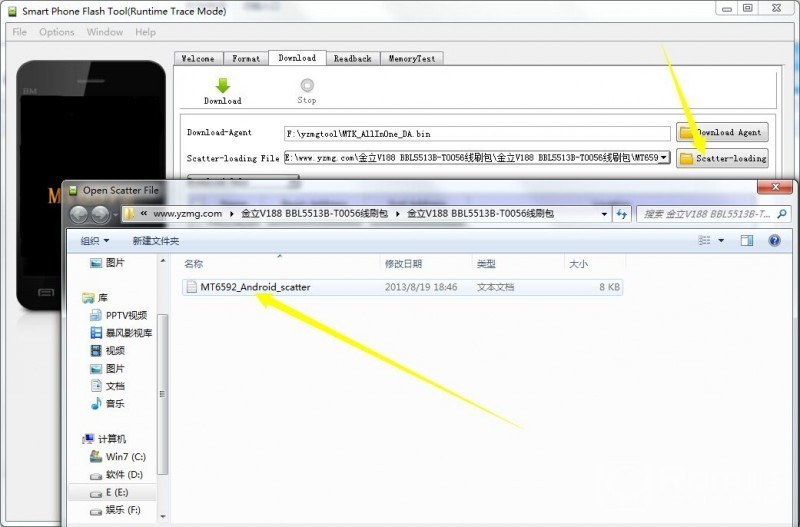Select the 音乐 library
The width and height of the screenshot is (800, 527).
pyautogui.click(x=107, y=404)
